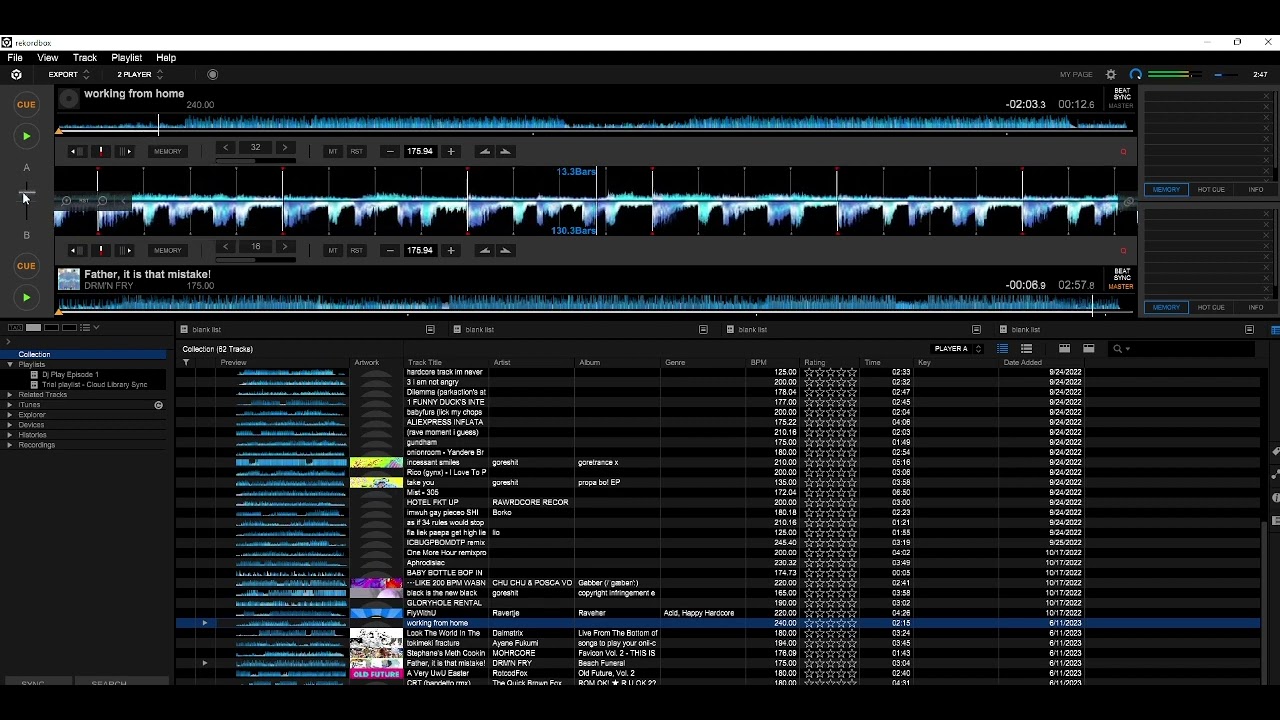Toggle MT master tempo on deck A
1280x720 pixels.
pos(333,151)
